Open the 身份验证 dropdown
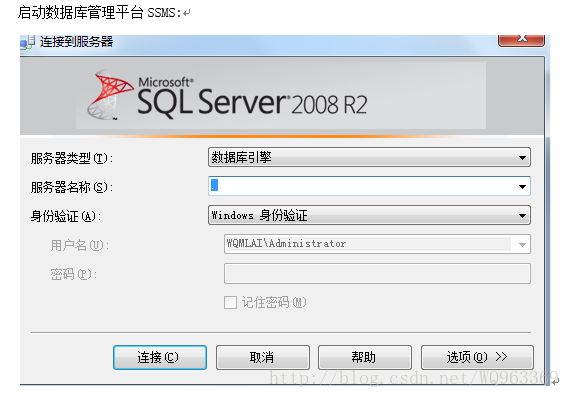The height and width of the screenshot is (398, 570). click(369, 215)
